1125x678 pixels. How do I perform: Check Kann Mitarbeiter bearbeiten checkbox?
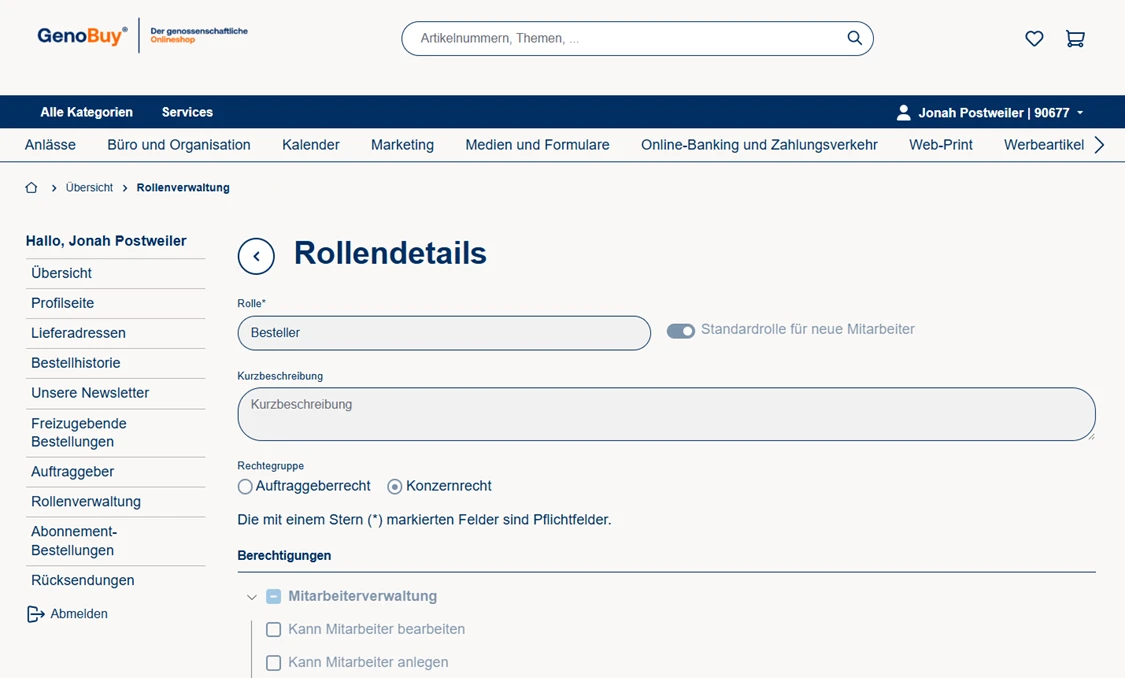coord(273,630)
